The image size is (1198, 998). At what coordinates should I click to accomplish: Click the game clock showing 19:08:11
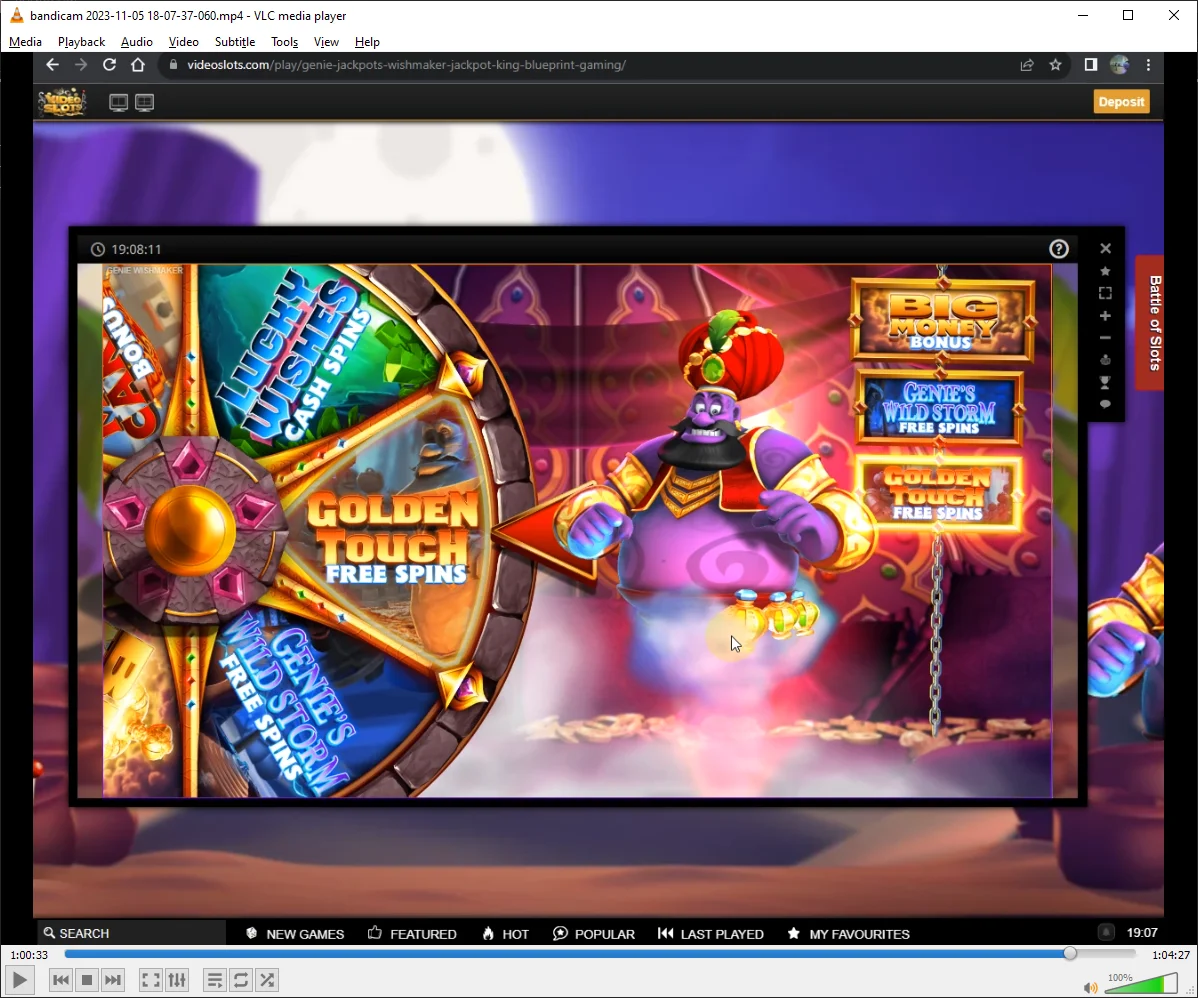tap(126, 249)
